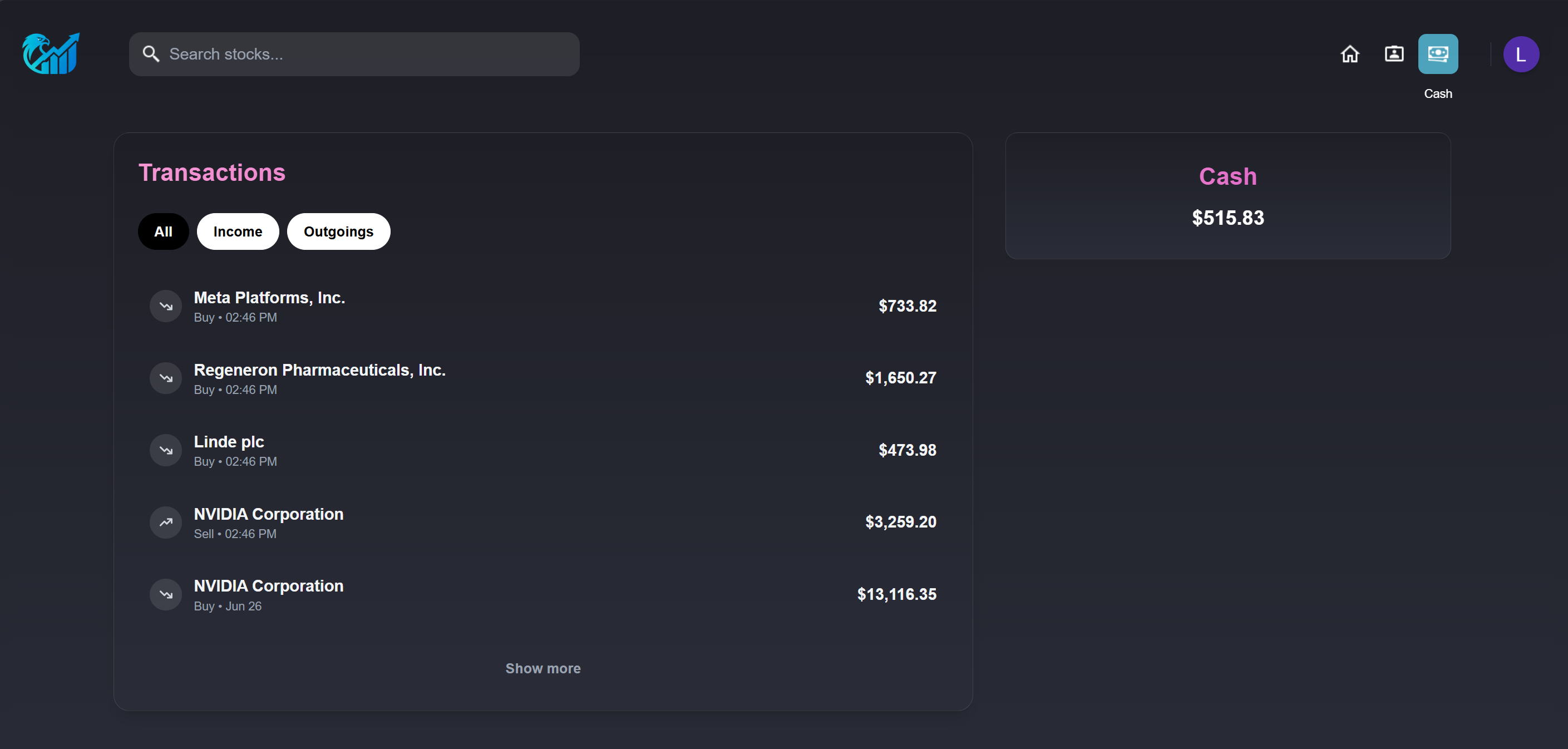Click the Regeneron downward trend icon
Image resolution: width=1568 pixels, height=749 pixels.
pos(166,378)
